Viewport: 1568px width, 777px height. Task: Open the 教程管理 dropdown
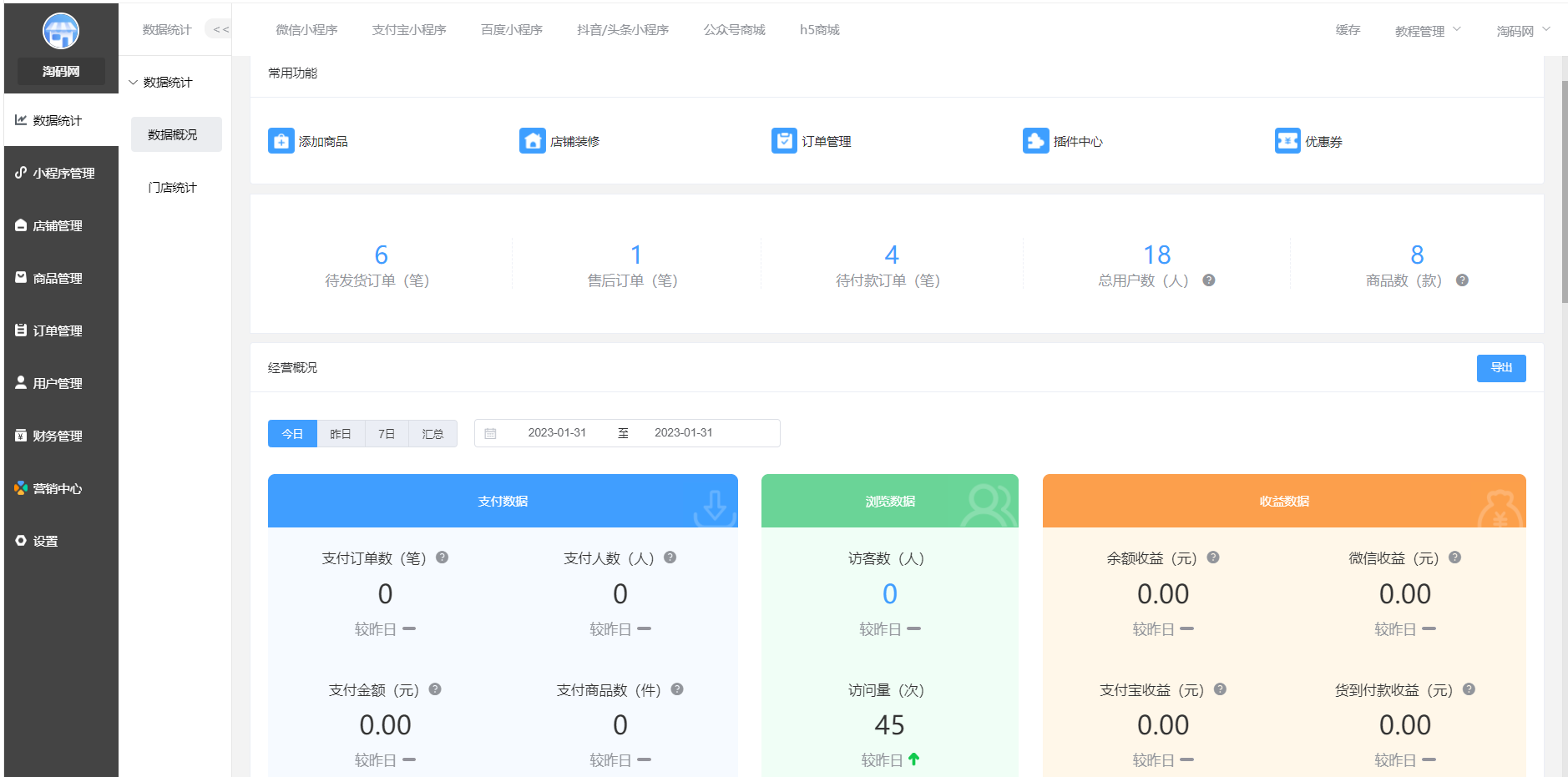[1428, 31]
